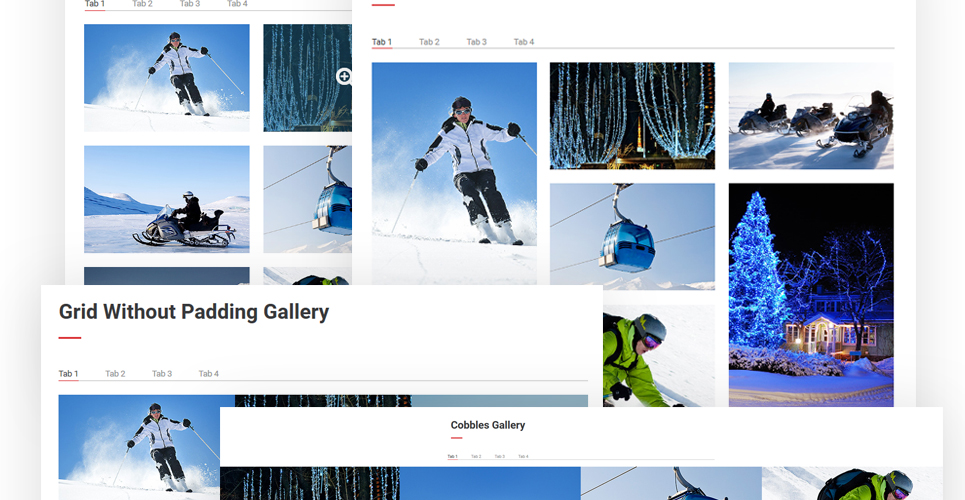This screenshot has width=965, height=500.
Task: Select Tab 2 under Grid Without Padding Gallery
Action: coord(115,373)
